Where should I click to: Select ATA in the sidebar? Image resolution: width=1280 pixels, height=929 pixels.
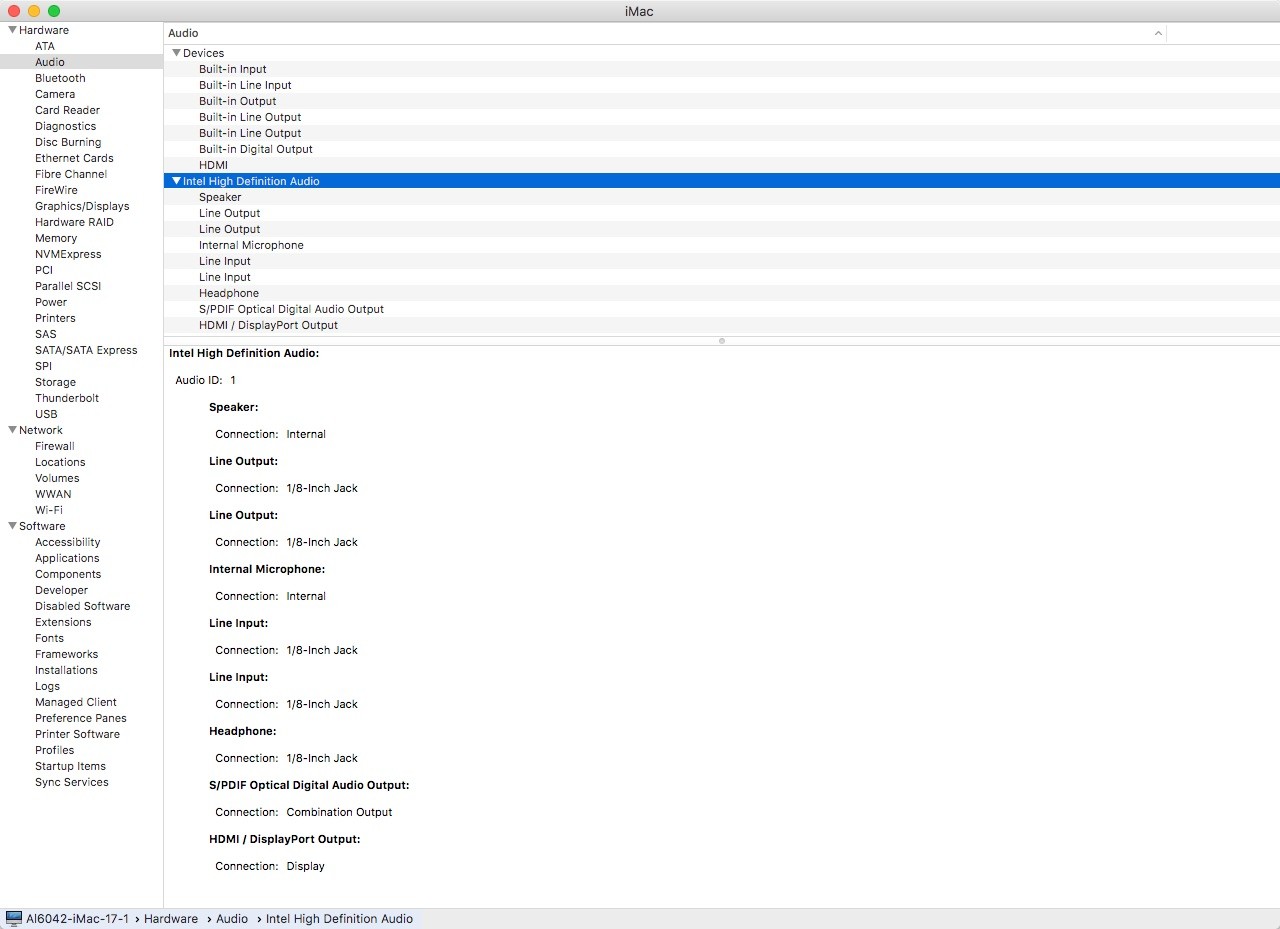click(x=45, y=46)
